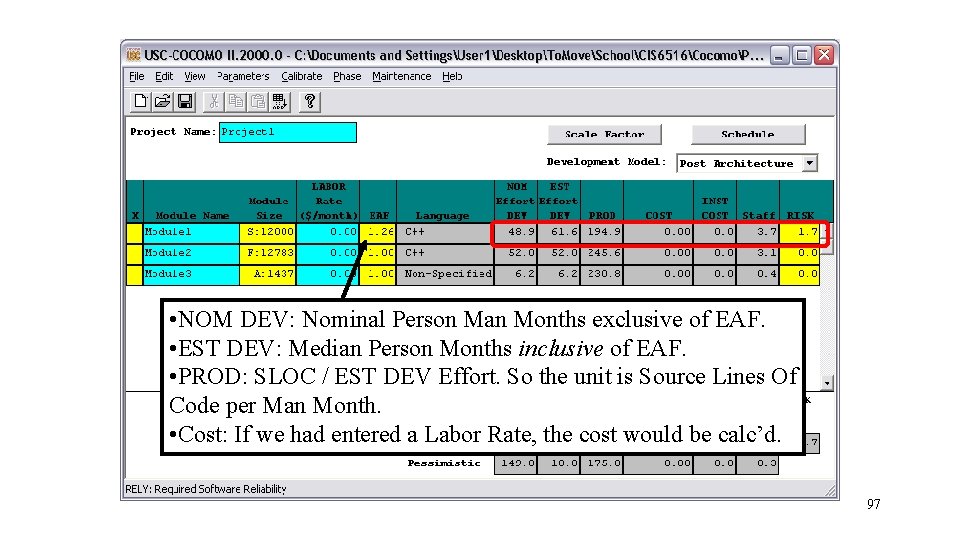The image size is (960, 540).
Task: Close the USC-COCOMO window
Action: click(824, 55)
